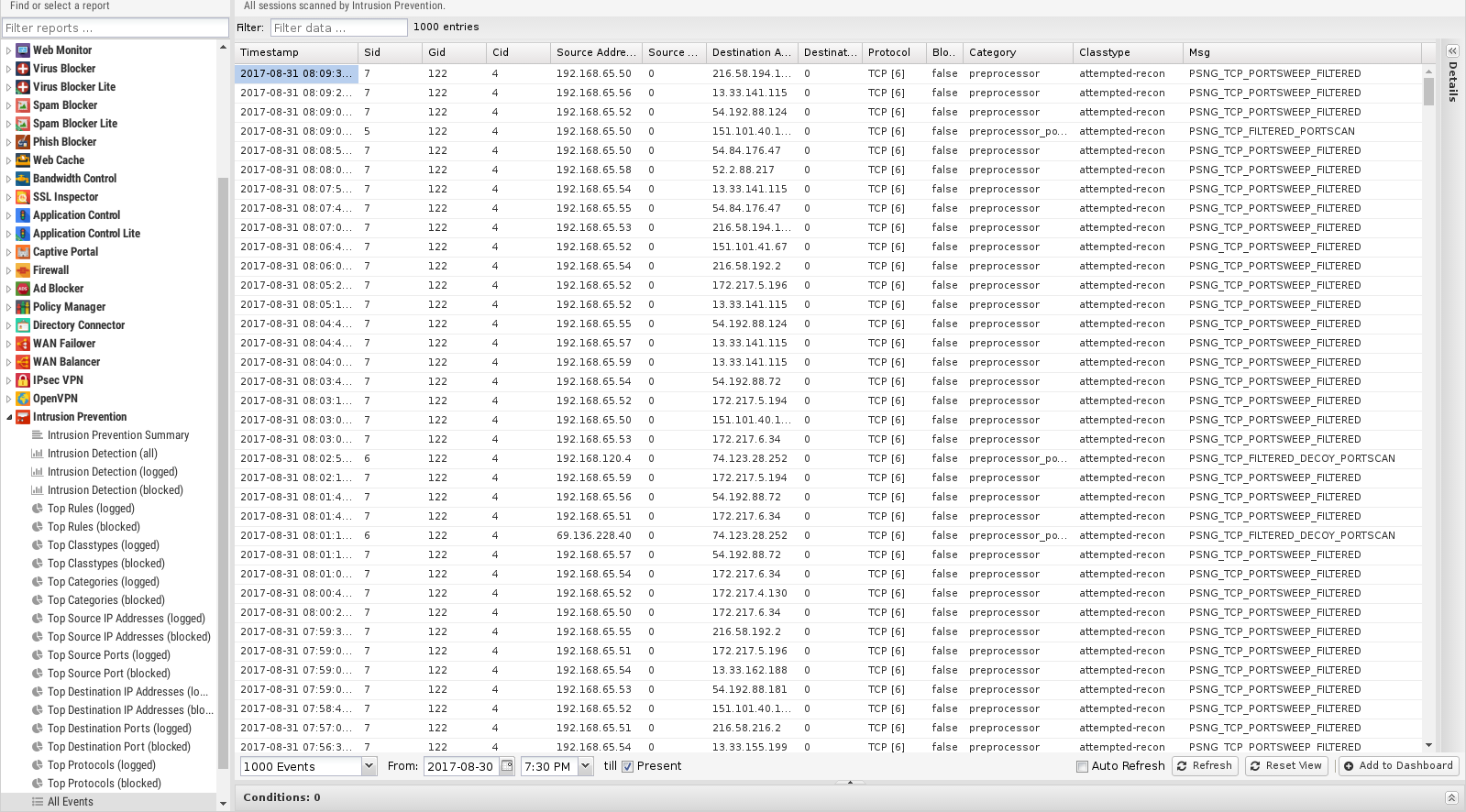This screenshot has height=812, width=1466.
Task: Click the IPsec VPN lock icon
Action: (23, 380)
